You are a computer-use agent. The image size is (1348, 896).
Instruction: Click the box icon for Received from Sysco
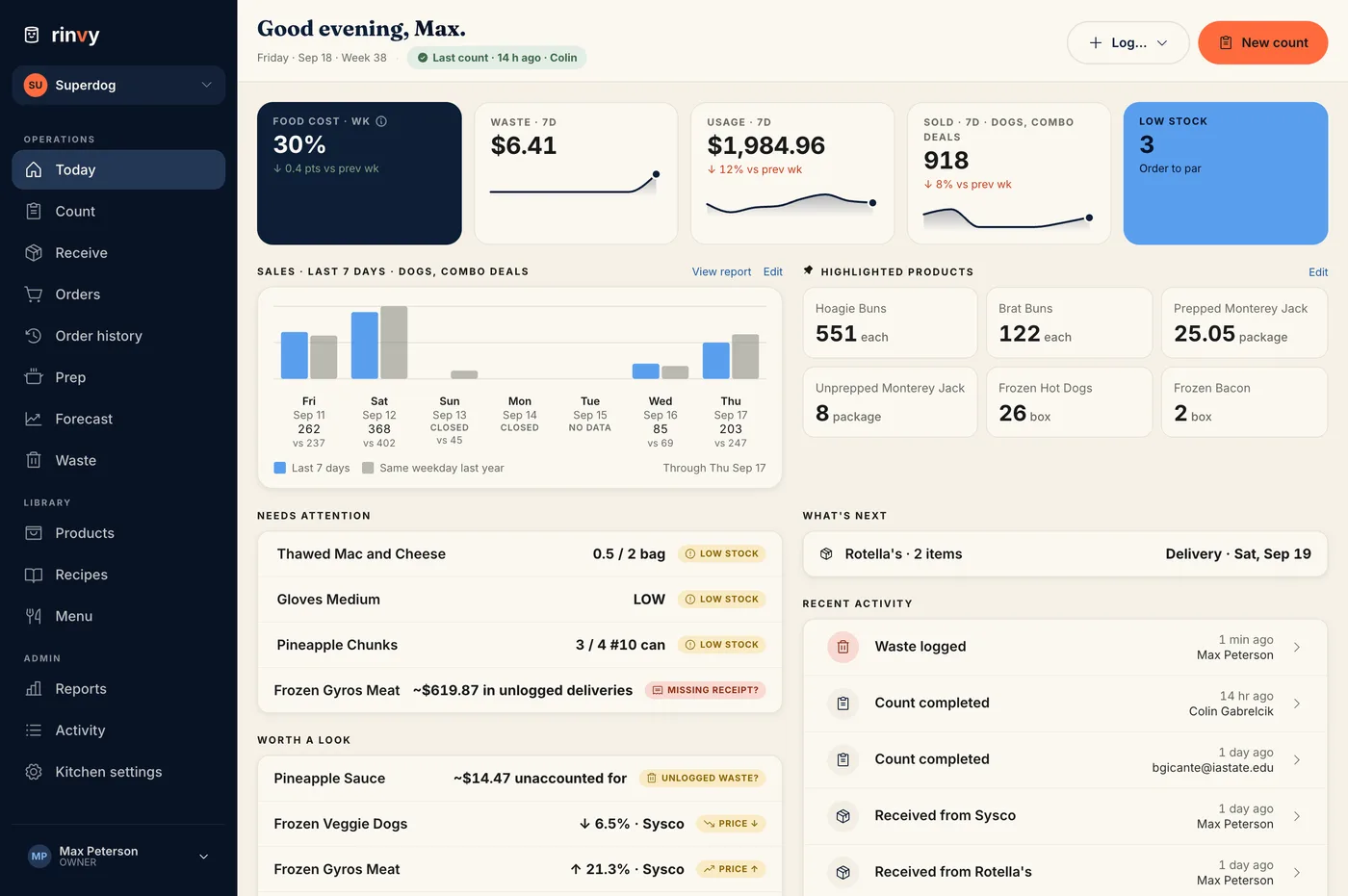point(842,816)
